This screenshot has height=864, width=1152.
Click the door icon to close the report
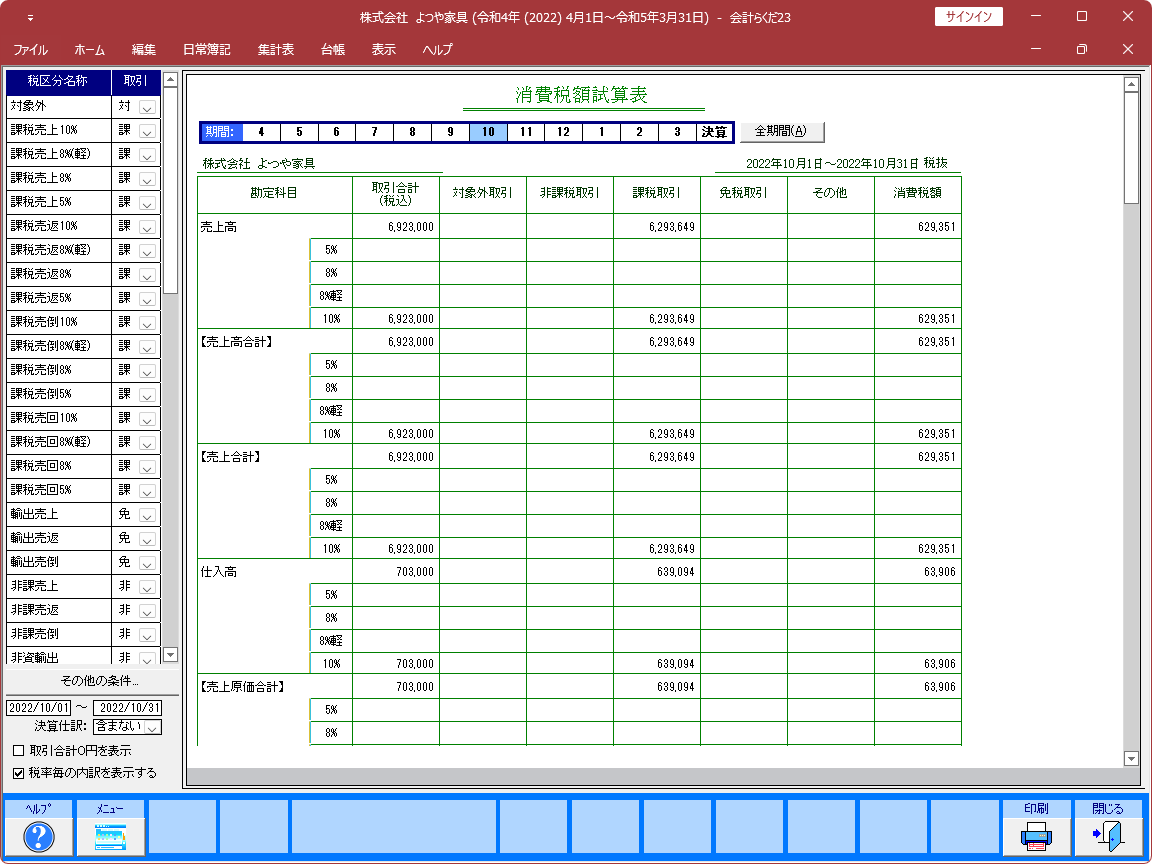1107,837
